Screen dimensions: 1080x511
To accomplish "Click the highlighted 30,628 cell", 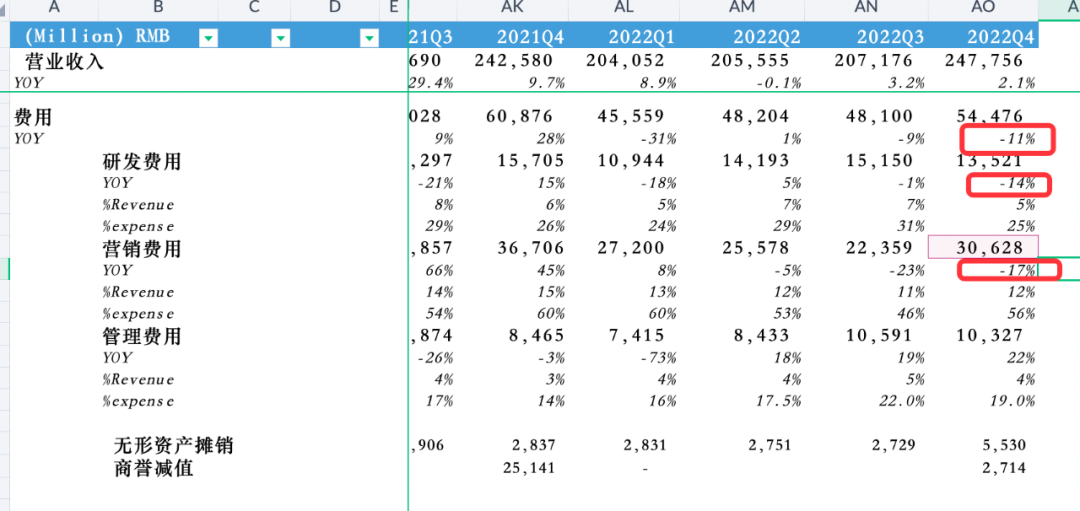I will pos(983,248).
